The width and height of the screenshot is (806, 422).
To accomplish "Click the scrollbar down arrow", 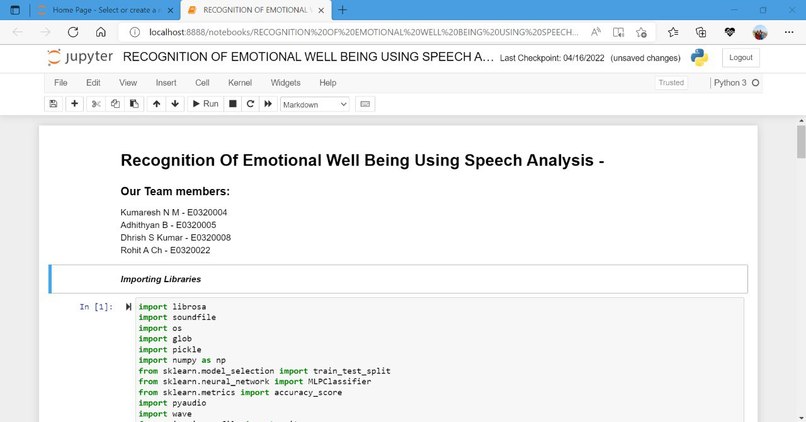I will pos(801,417).
